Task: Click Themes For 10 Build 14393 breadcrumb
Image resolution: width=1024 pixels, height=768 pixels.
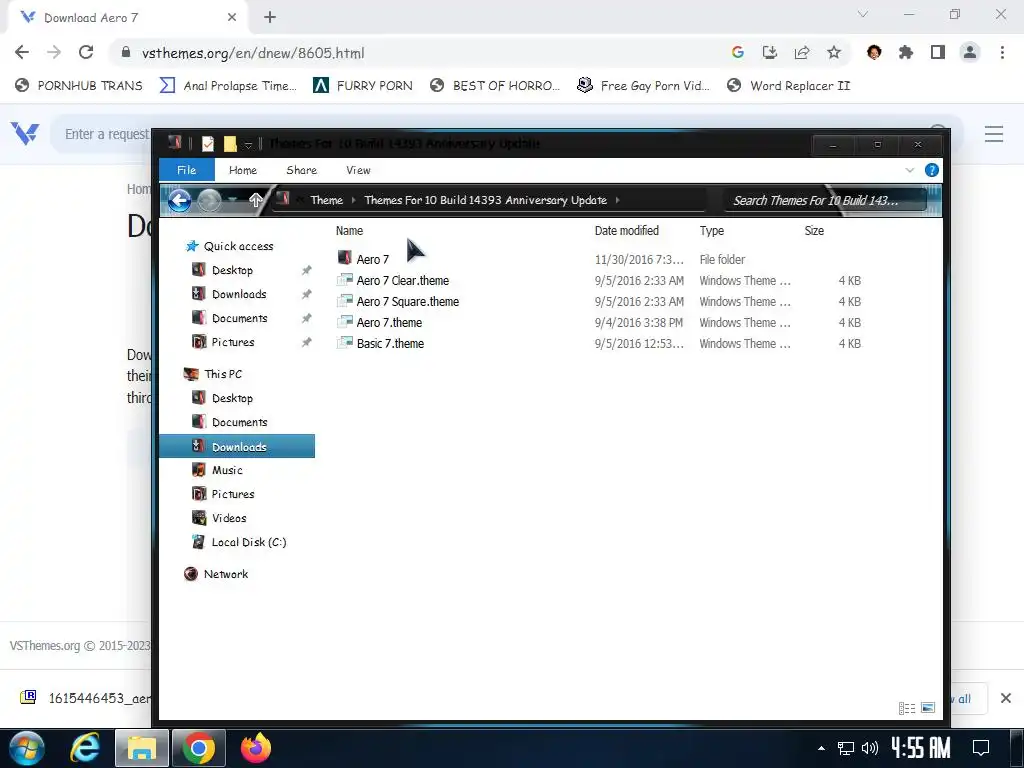Action: (x=485, y=200)
